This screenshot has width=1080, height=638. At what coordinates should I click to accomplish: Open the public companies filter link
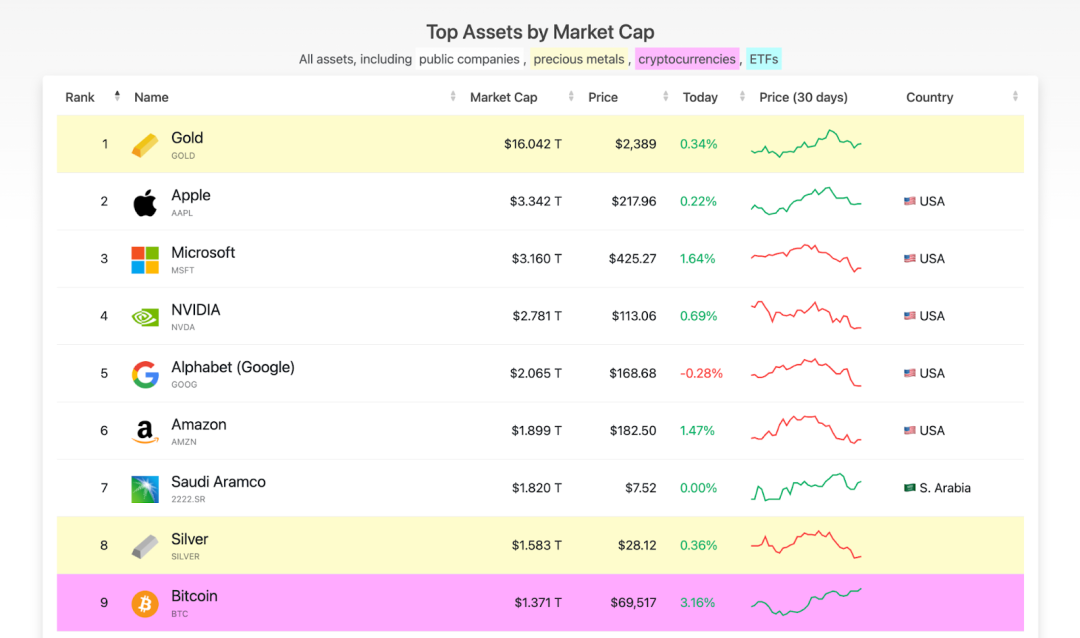click(x=469, y=59)
